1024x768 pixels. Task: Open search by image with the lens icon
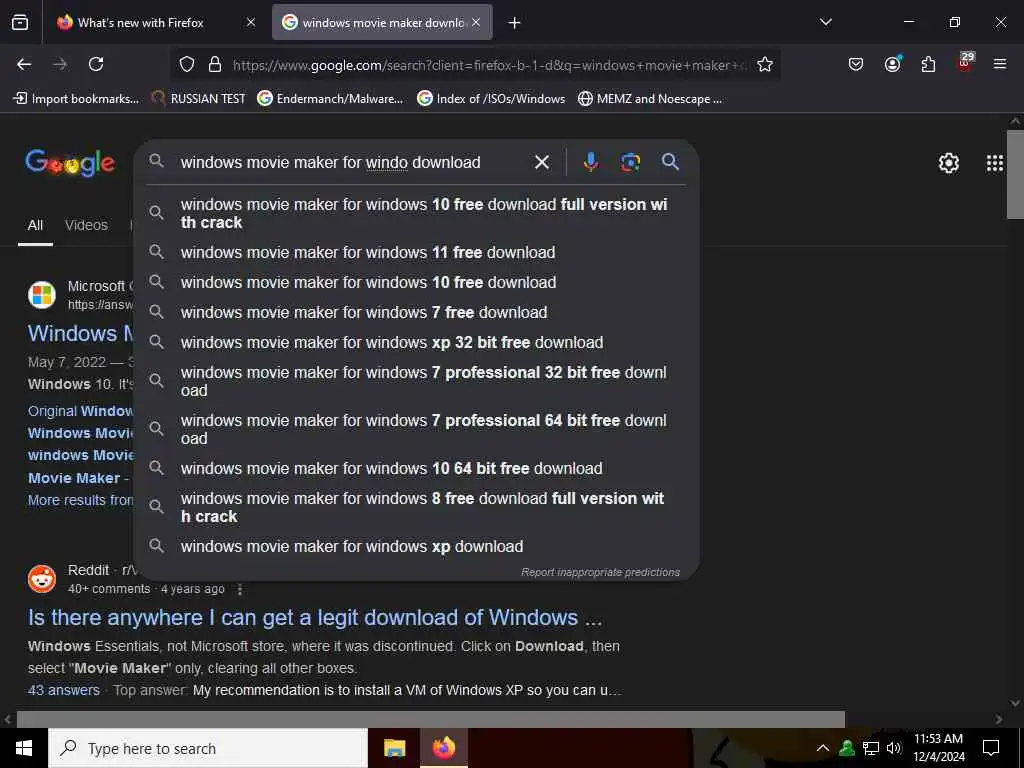coord(630,162)
